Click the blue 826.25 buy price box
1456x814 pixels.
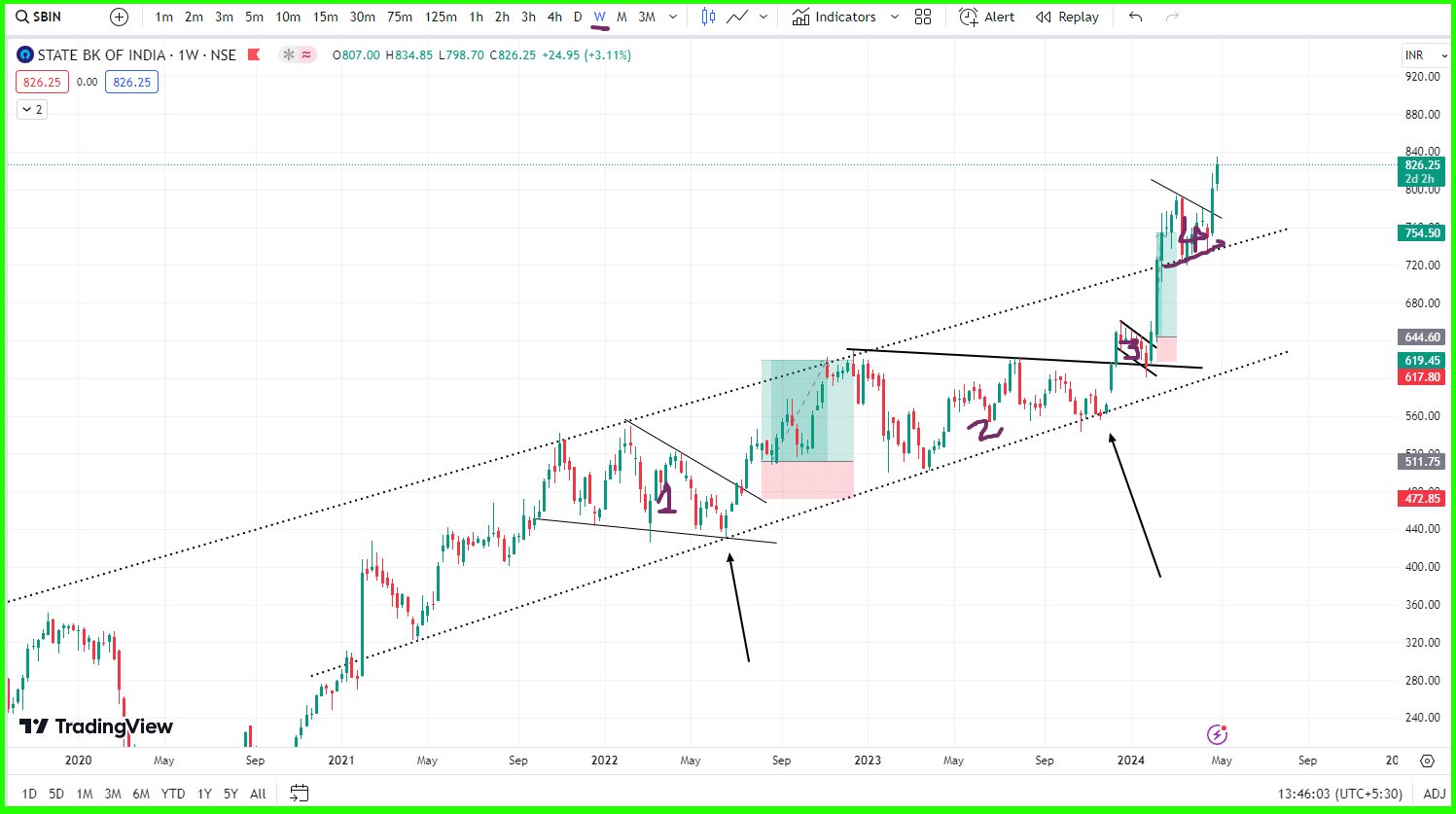pyautogui.click(x=132, y=82)
